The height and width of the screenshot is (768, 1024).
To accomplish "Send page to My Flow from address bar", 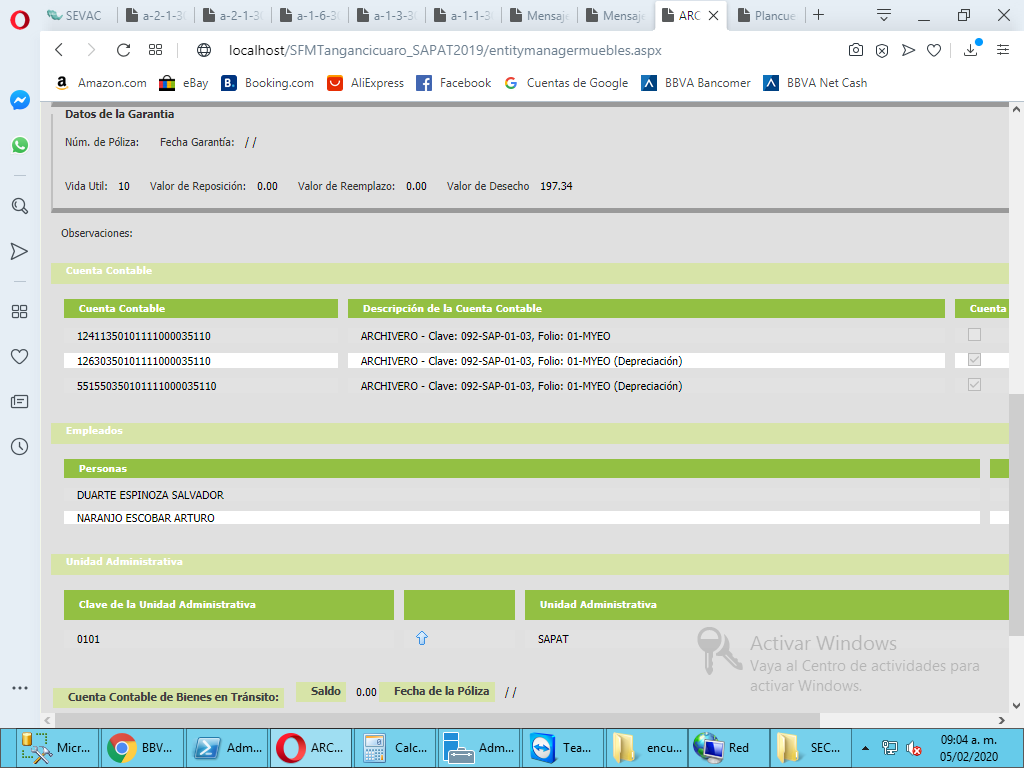I will [x=908, y=50].
